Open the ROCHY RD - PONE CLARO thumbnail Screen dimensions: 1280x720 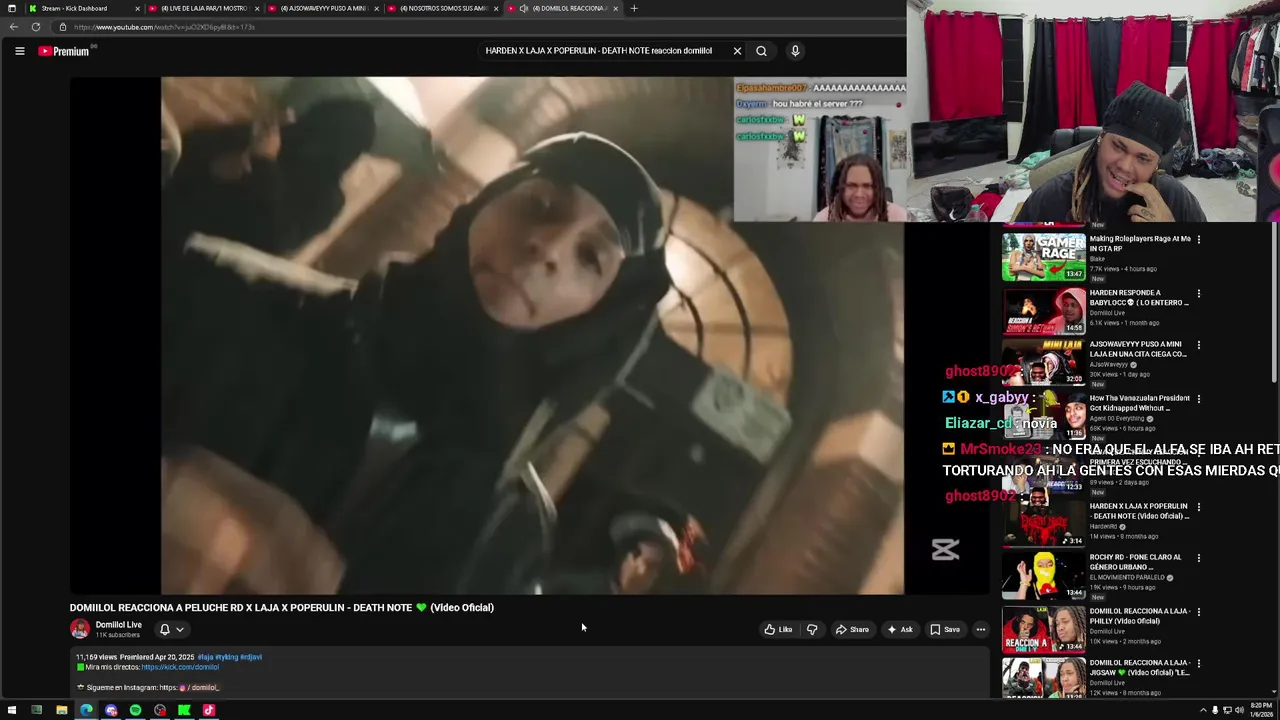1043,575
